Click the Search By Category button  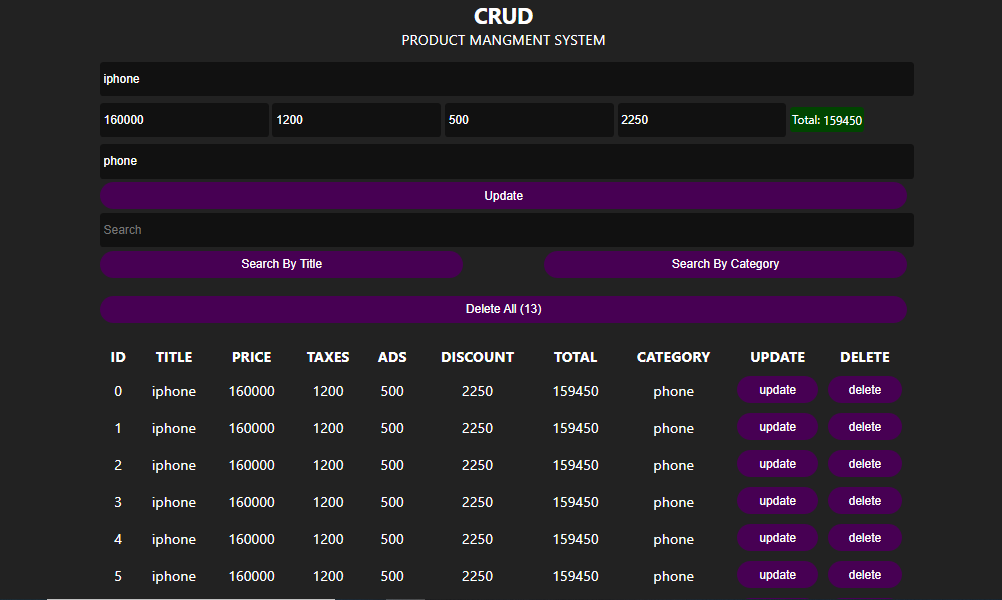[x=725, y=264]
